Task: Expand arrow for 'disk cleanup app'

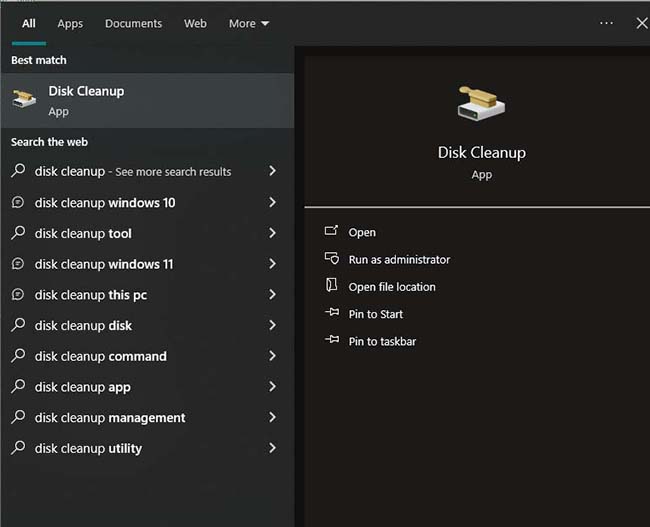Action: click(272, 386)
